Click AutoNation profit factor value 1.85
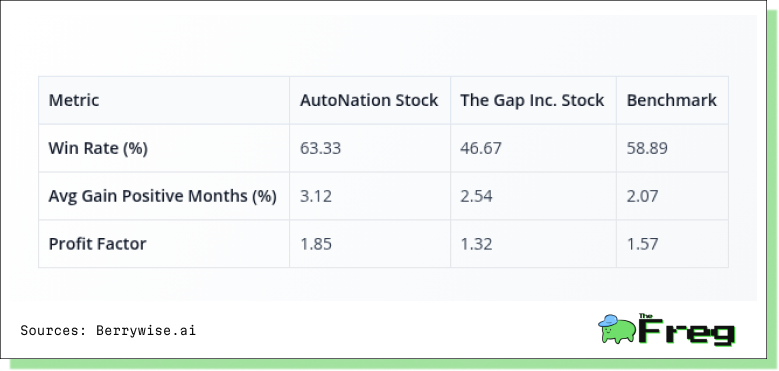This screenshot has height=371, width=779. (315, 244)
